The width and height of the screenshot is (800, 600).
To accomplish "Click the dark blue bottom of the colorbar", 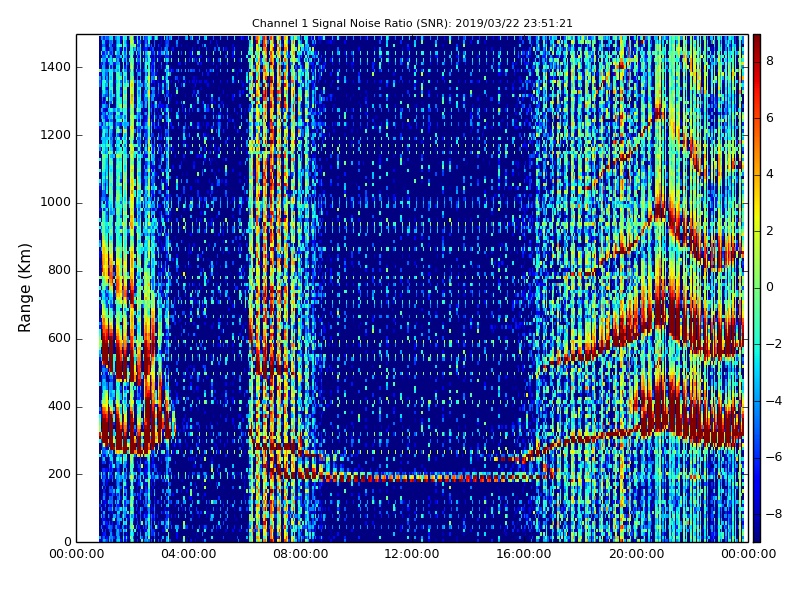I will coord(757,531).
